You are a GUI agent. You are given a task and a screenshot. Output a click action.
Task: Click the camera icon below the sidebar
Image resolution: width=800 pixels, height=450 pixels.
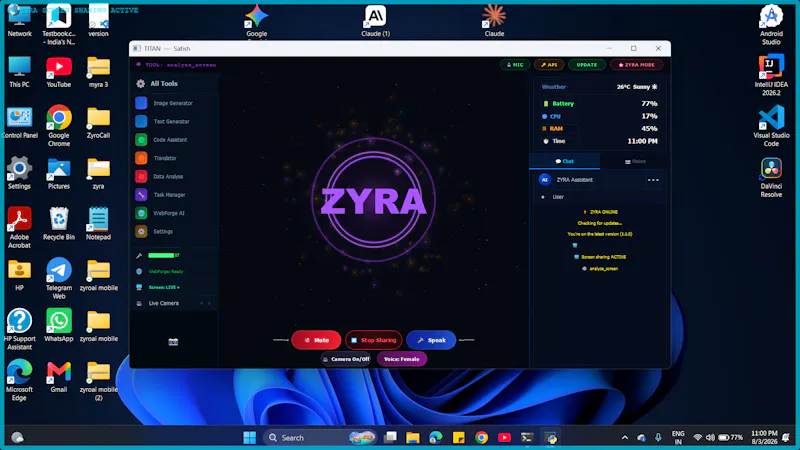[x=173, y=342]
